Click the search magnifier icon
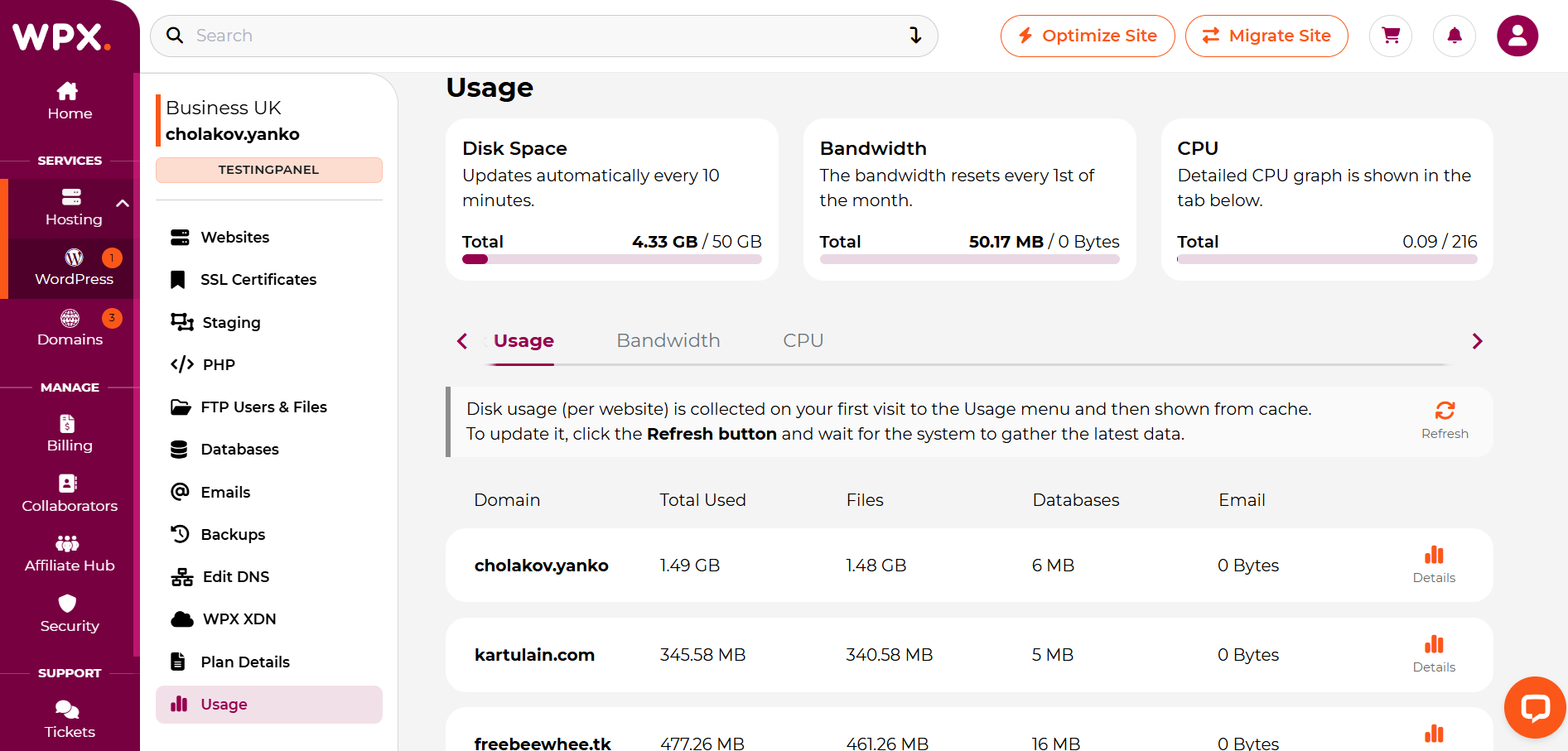This screenshot has height=751, width=1568. (175, 36)
